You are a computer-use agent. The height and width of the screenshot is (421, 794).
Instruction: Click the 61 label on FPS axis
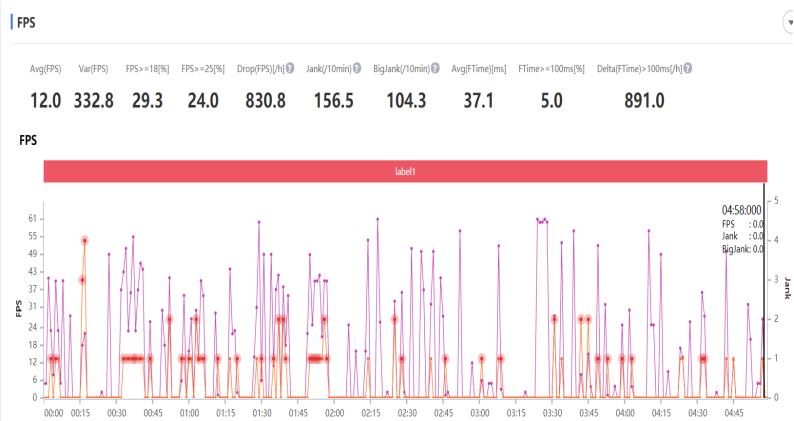[33, 218]
